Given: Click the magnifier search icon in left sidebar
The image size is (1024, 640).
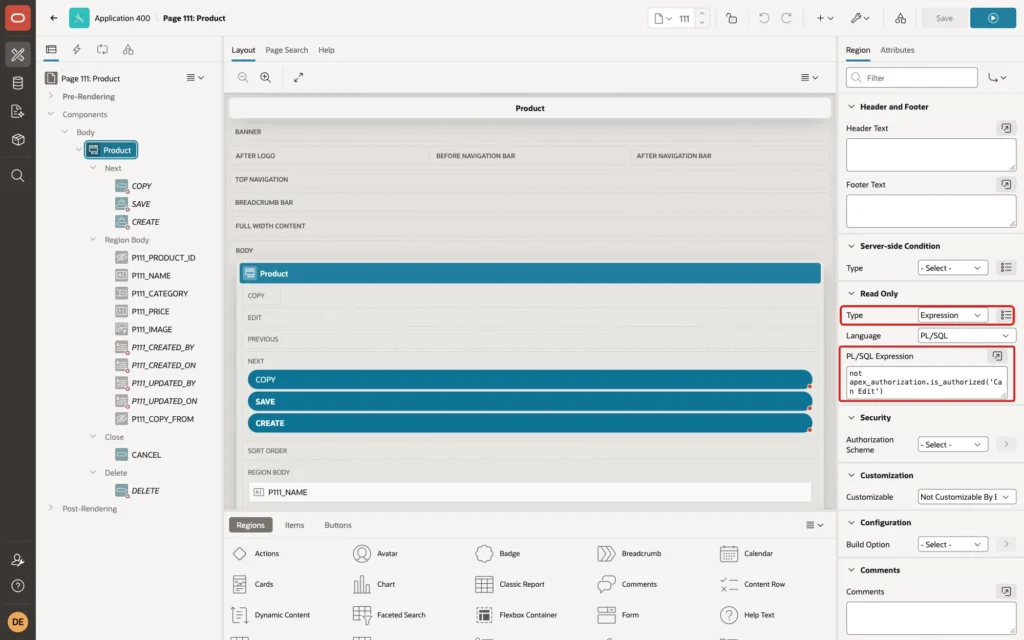Looking at the screenshot, I should tap(18, 176).
